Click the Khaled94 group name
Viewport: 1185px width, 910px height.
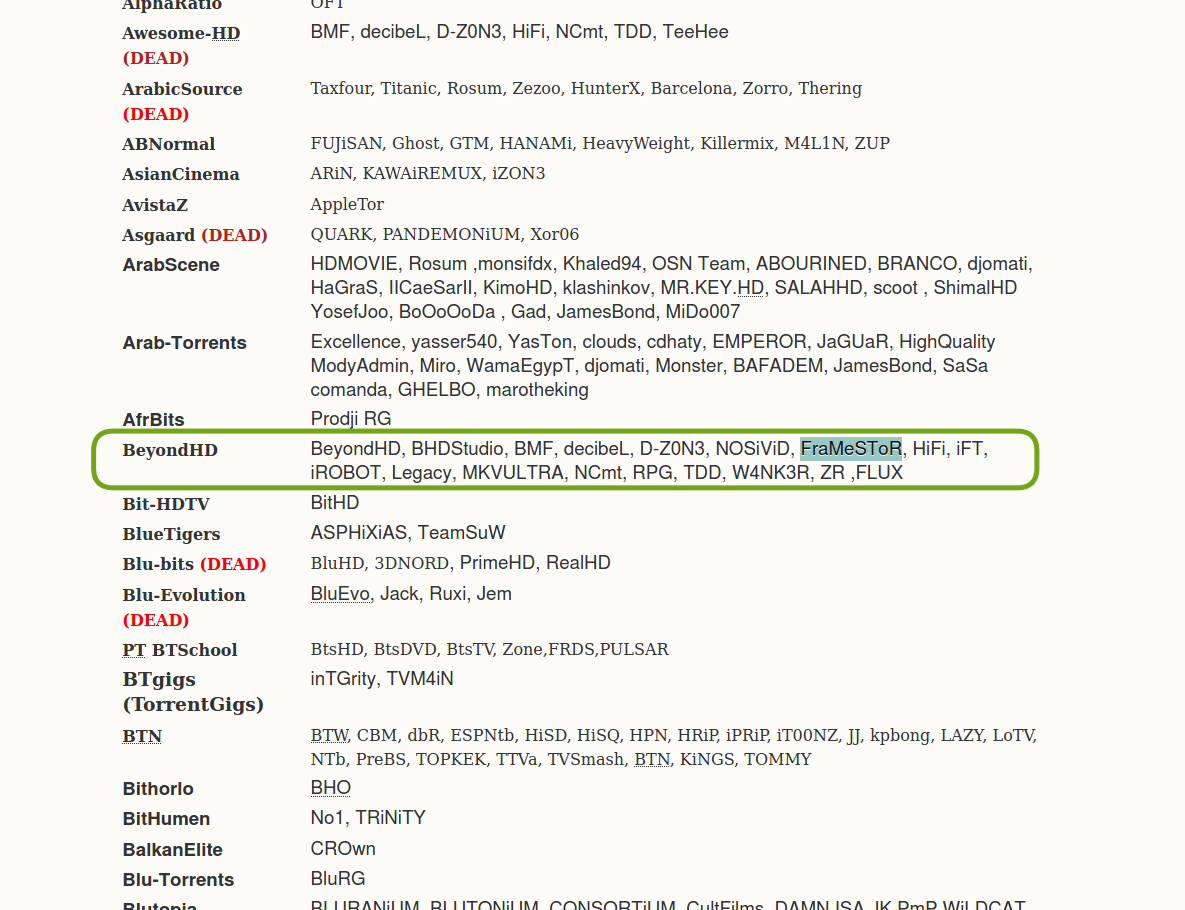click(602, 264)
